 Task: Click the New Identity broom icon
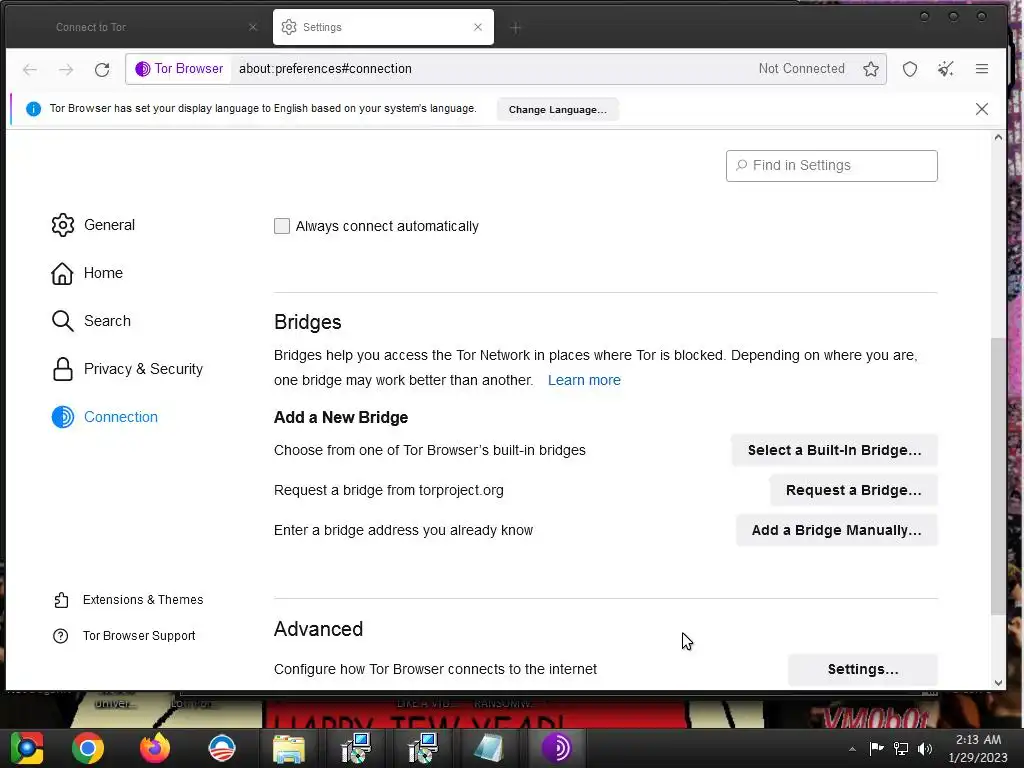[x=946, y=69]
